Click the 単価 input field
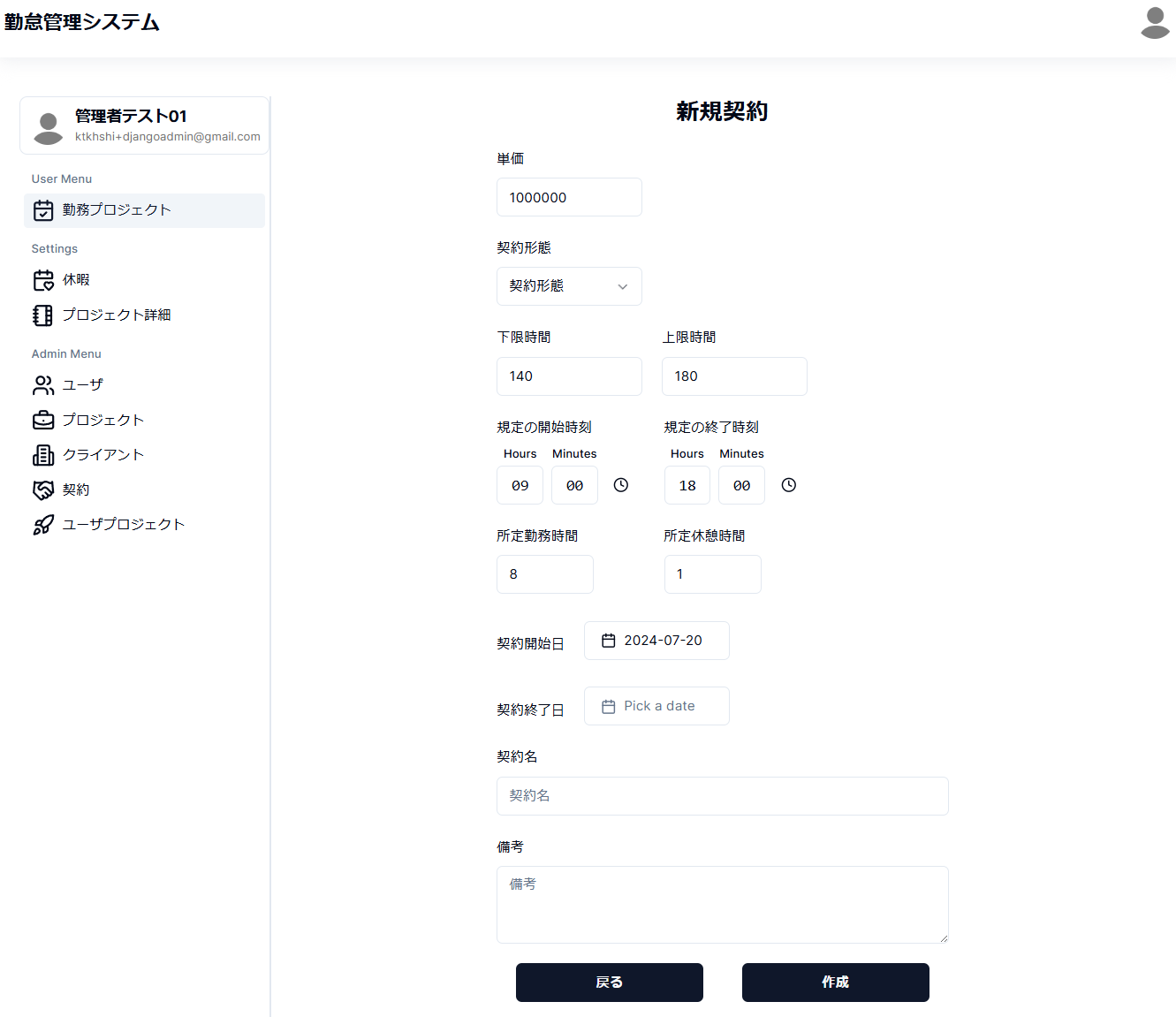Screen dimensions: 1176x1017 [x=569, y=197]
